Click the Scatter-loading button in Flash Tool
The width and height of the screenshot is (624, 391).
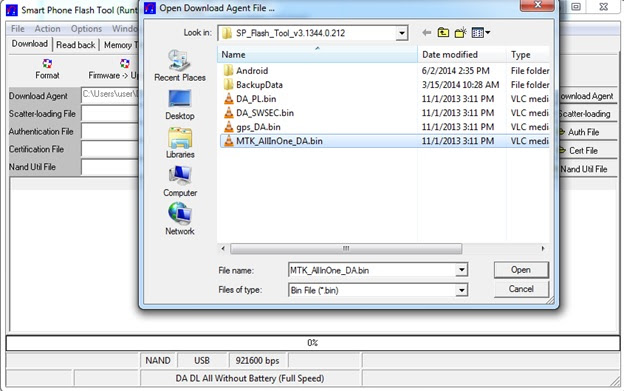[588, 114]
